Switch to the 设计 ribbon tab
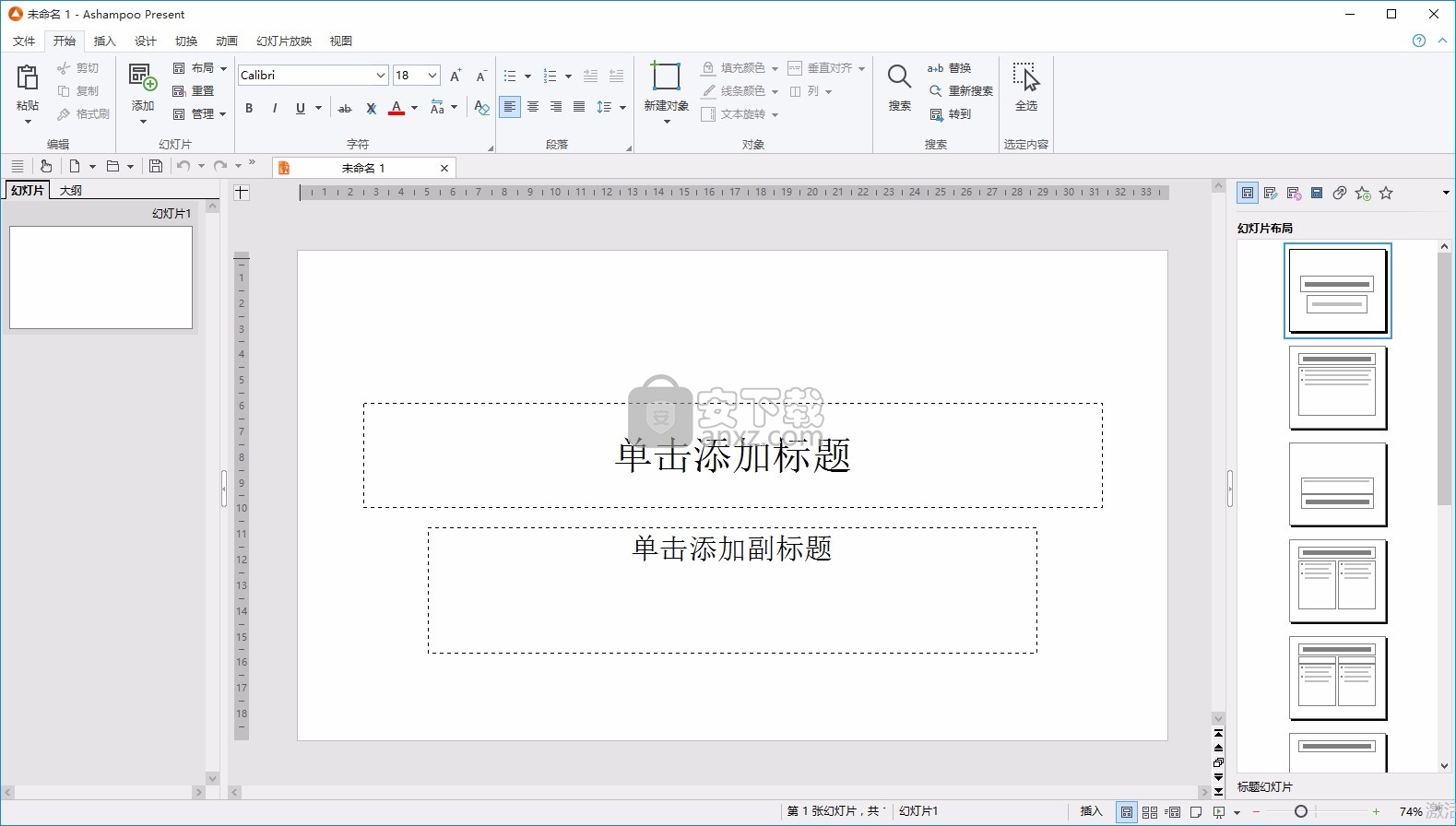 tap(146, 41)
